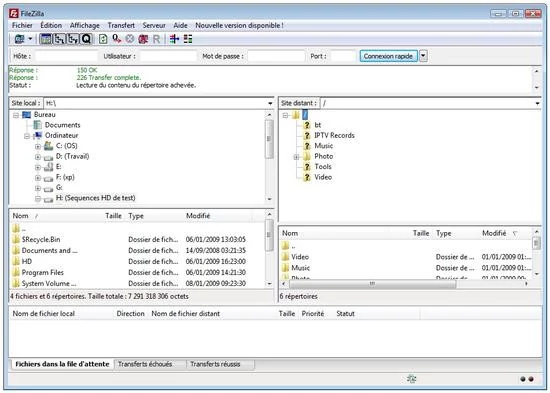Viewport: 550px width, 393px height.
Task: Click the reconnect R icon
Action: (x=156, y=39)
